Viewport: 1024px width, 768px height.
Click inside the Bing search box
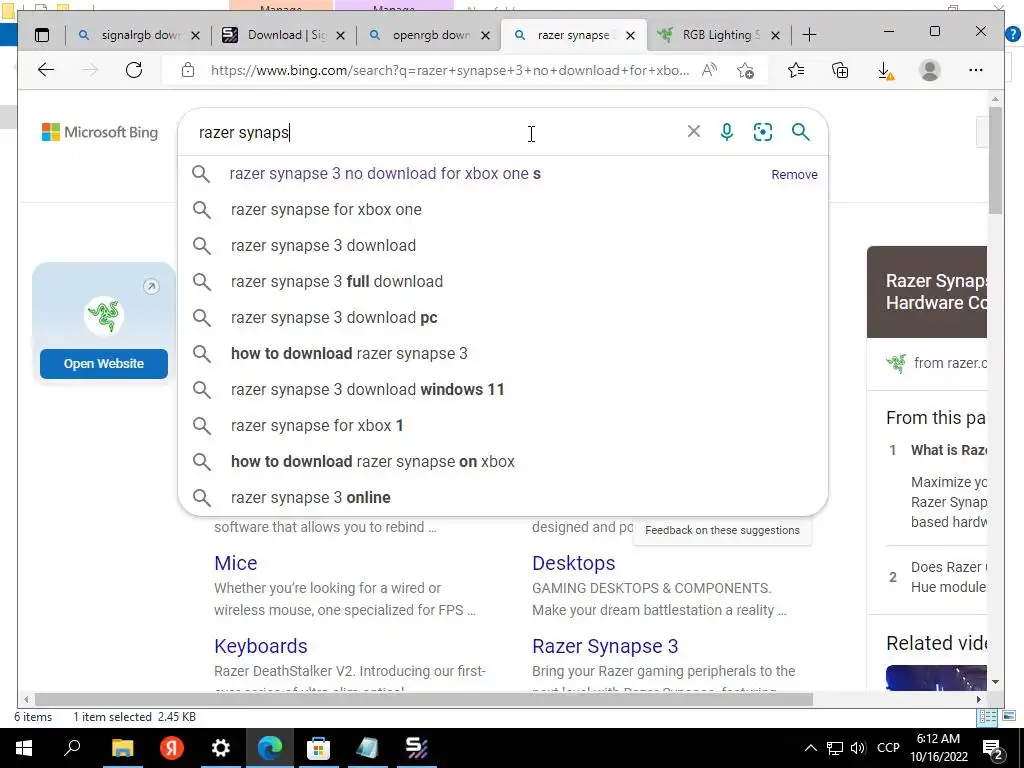(x=438, y=132)
